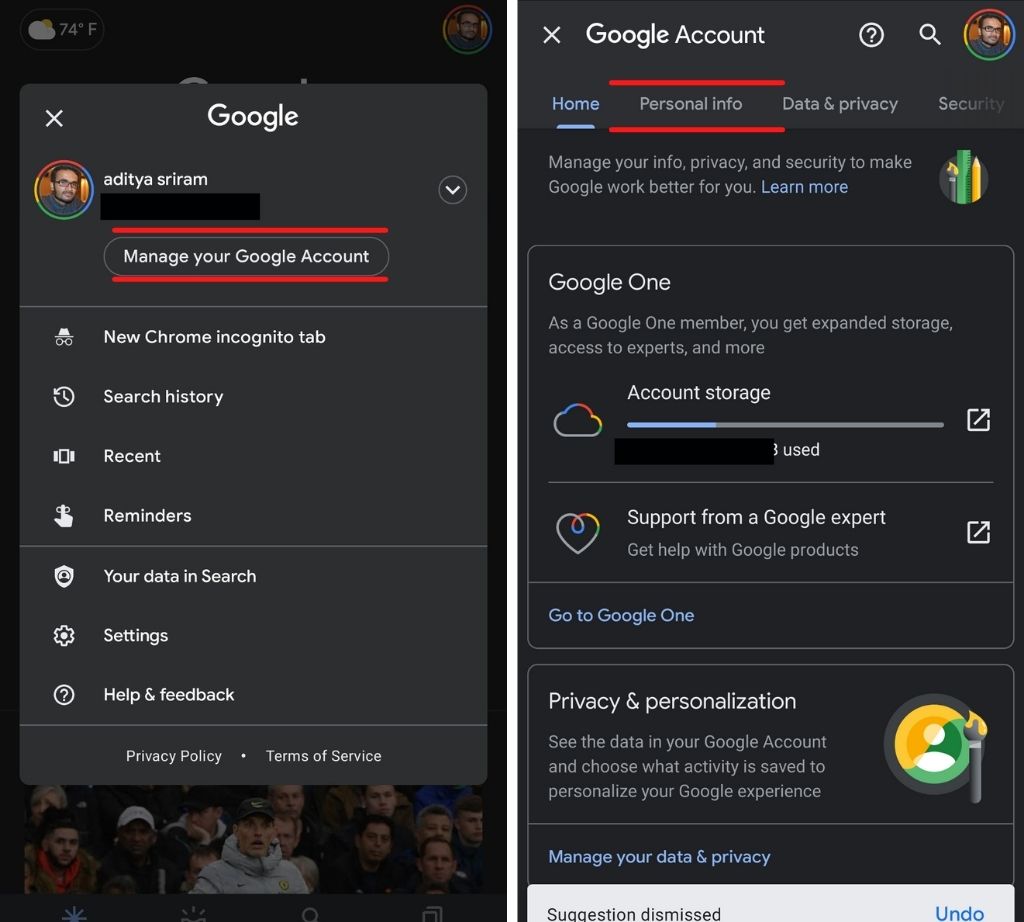This screenshot has height=922, width=1024.
Task: Tap the search magnifier in Google Account
Action: (x=929, y=35)
